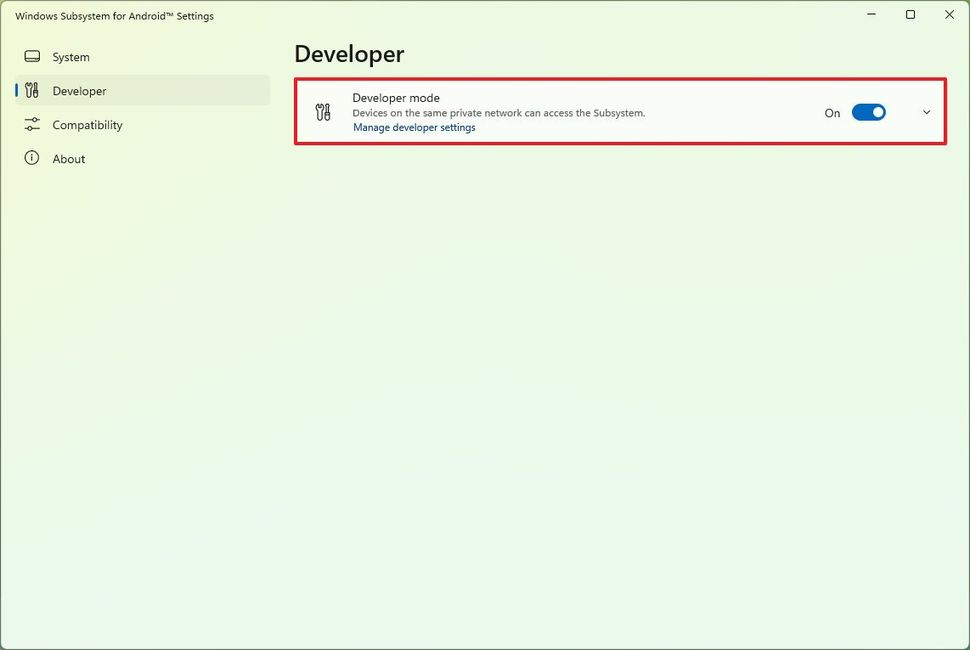Image resolution: width=970 pixels, height=650 pixels.
Task: Switch to the Compatibility section
Action: pos(88,124)
